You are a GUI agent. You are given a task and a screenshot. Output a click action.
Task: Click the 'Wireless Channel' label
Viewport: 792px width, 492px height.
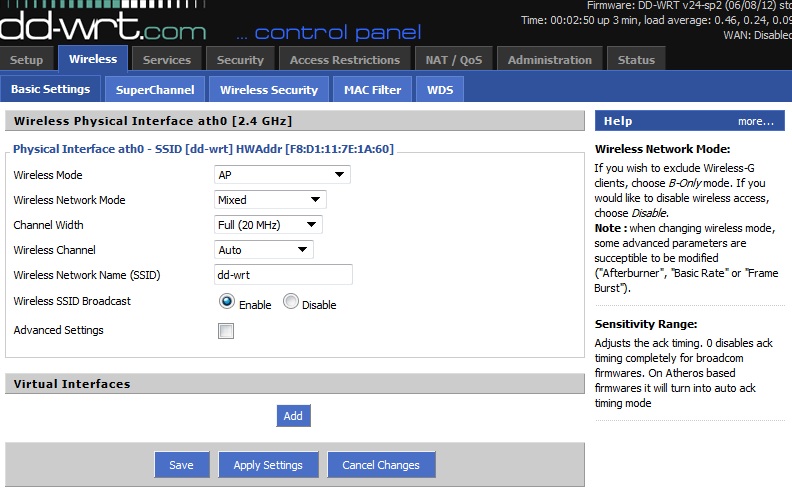click(x=55, y=250)
